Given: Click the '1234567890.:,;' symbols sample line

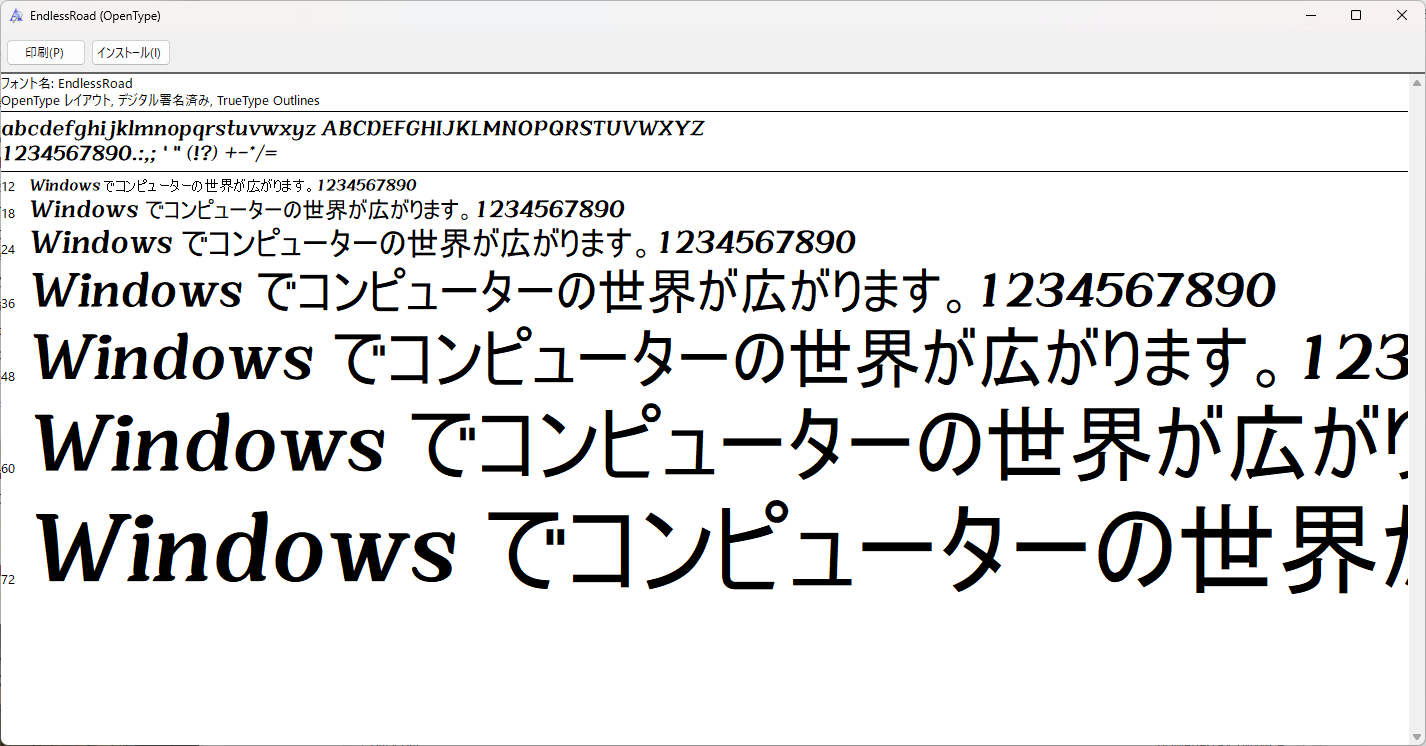Looking at the screenshot, I should [140, 154].
